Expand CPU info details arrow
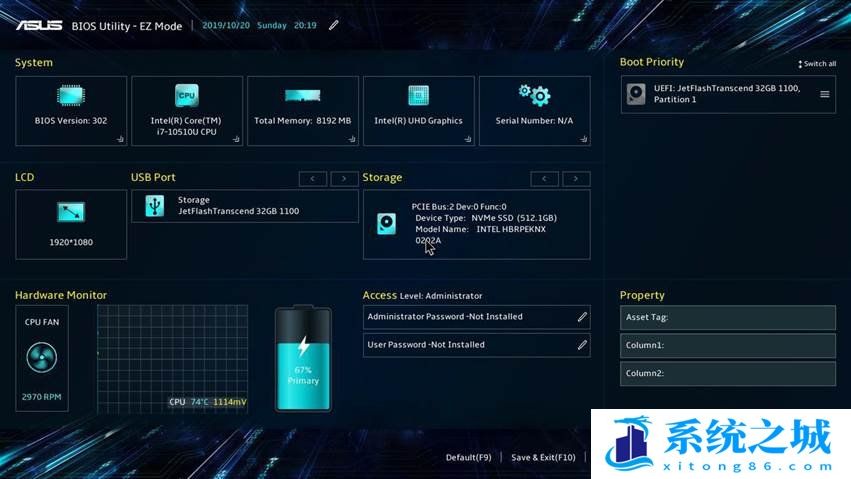The height and width of the screenshot is (479, 851). pyautogui.click(x=236, y=139)
